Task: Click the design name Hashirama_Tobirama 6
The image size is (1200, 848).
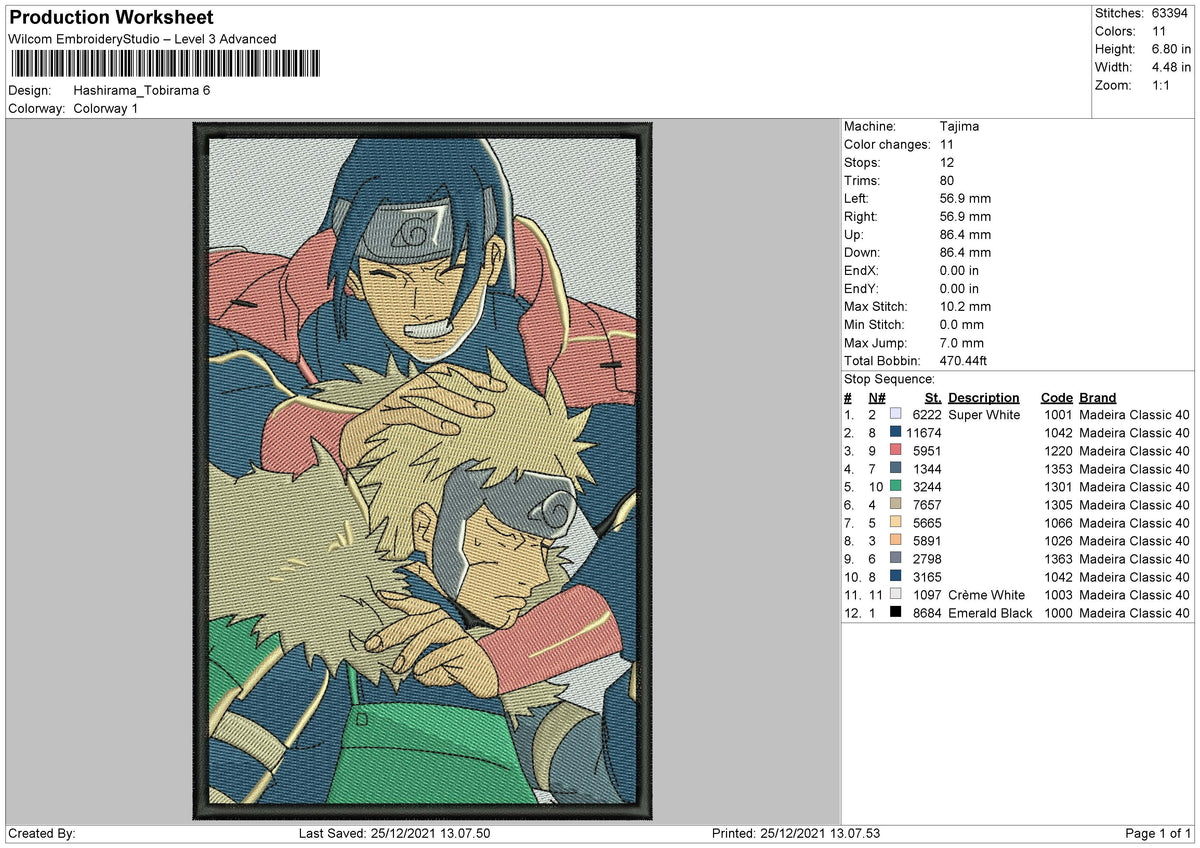Action: [142, 90]
